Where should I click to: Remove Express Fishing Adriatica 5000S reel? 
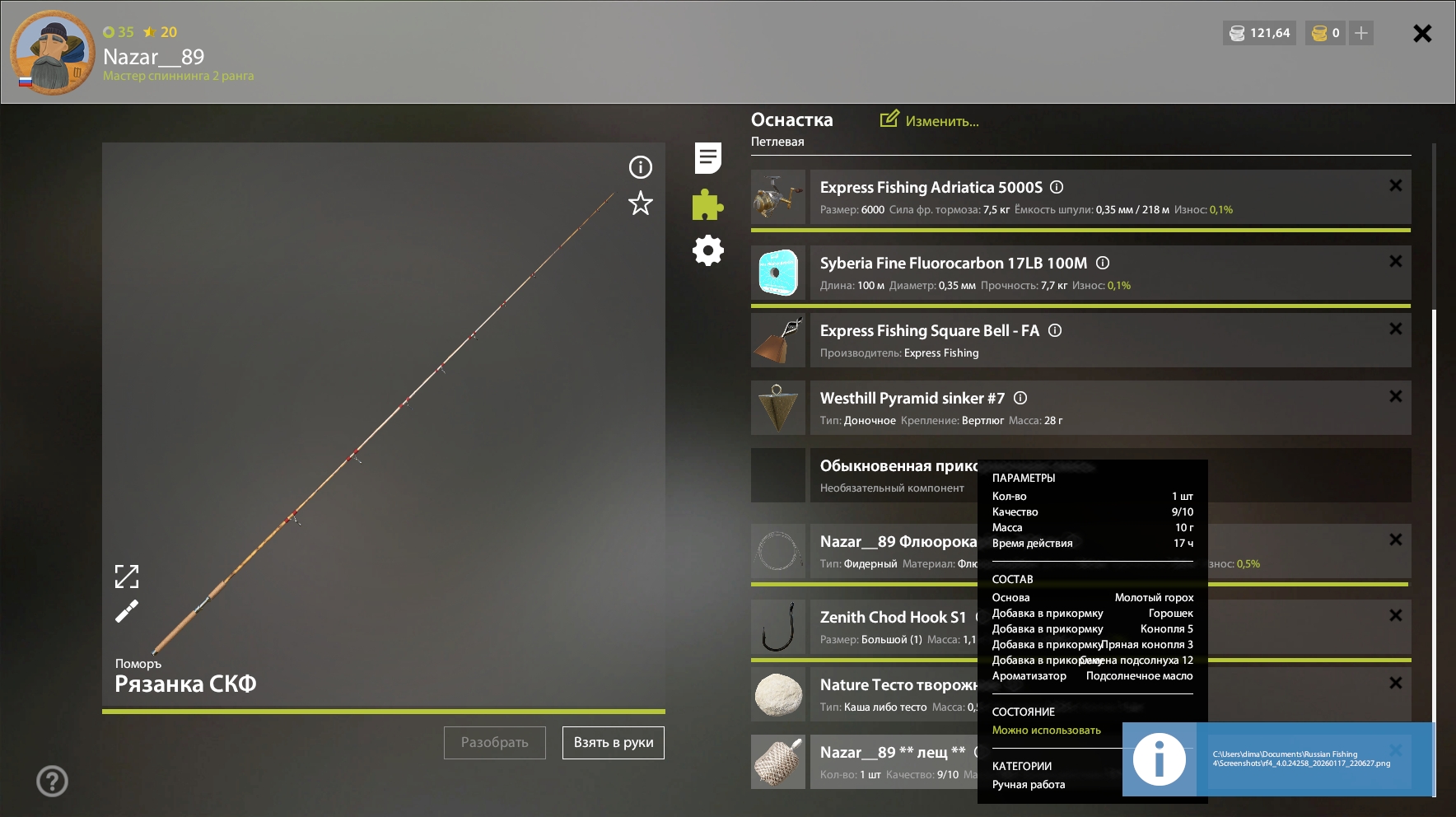(x=1395, y=185)
